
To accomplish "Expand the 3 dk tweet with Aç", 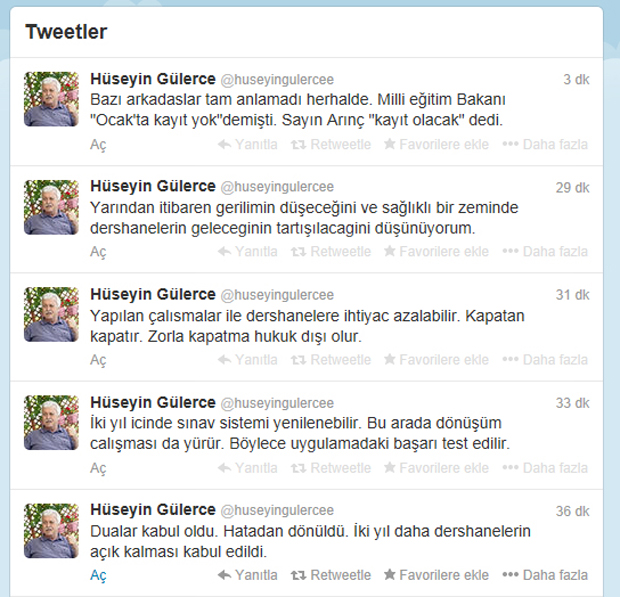I will click(x=98, y=145).
